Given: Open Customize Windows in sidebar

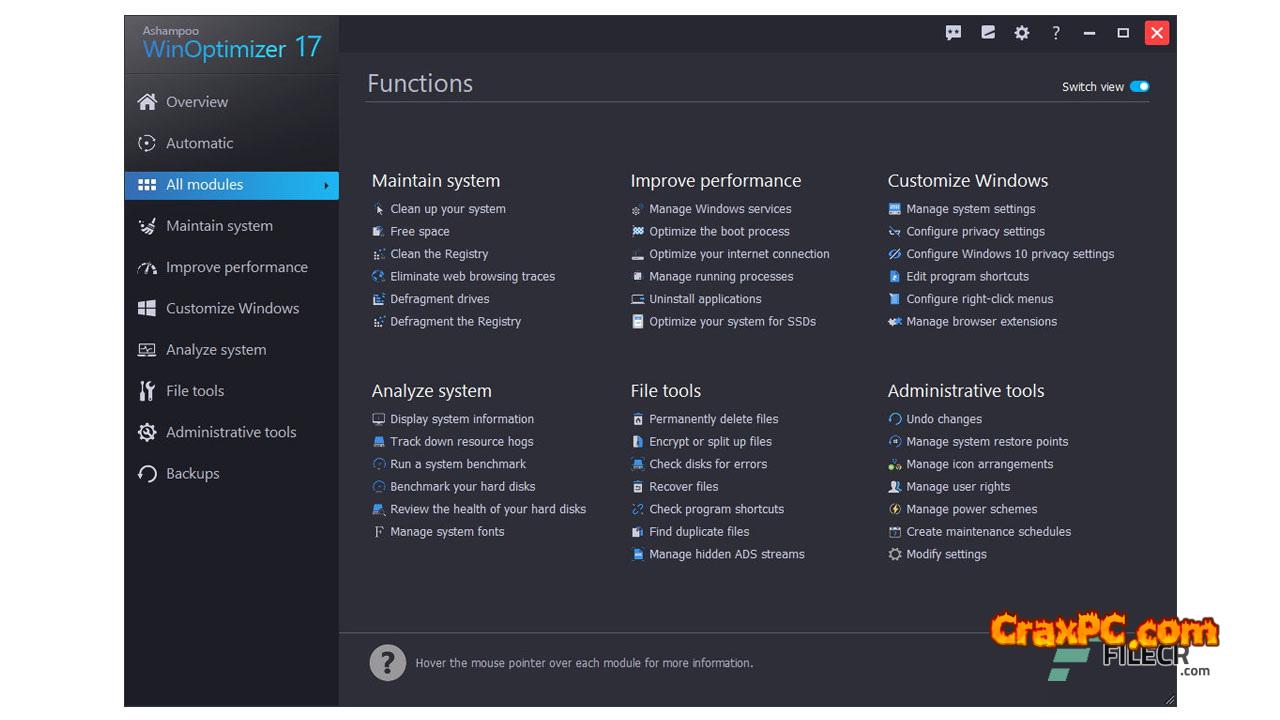Looking at the screenshot, I should [232, 308].
